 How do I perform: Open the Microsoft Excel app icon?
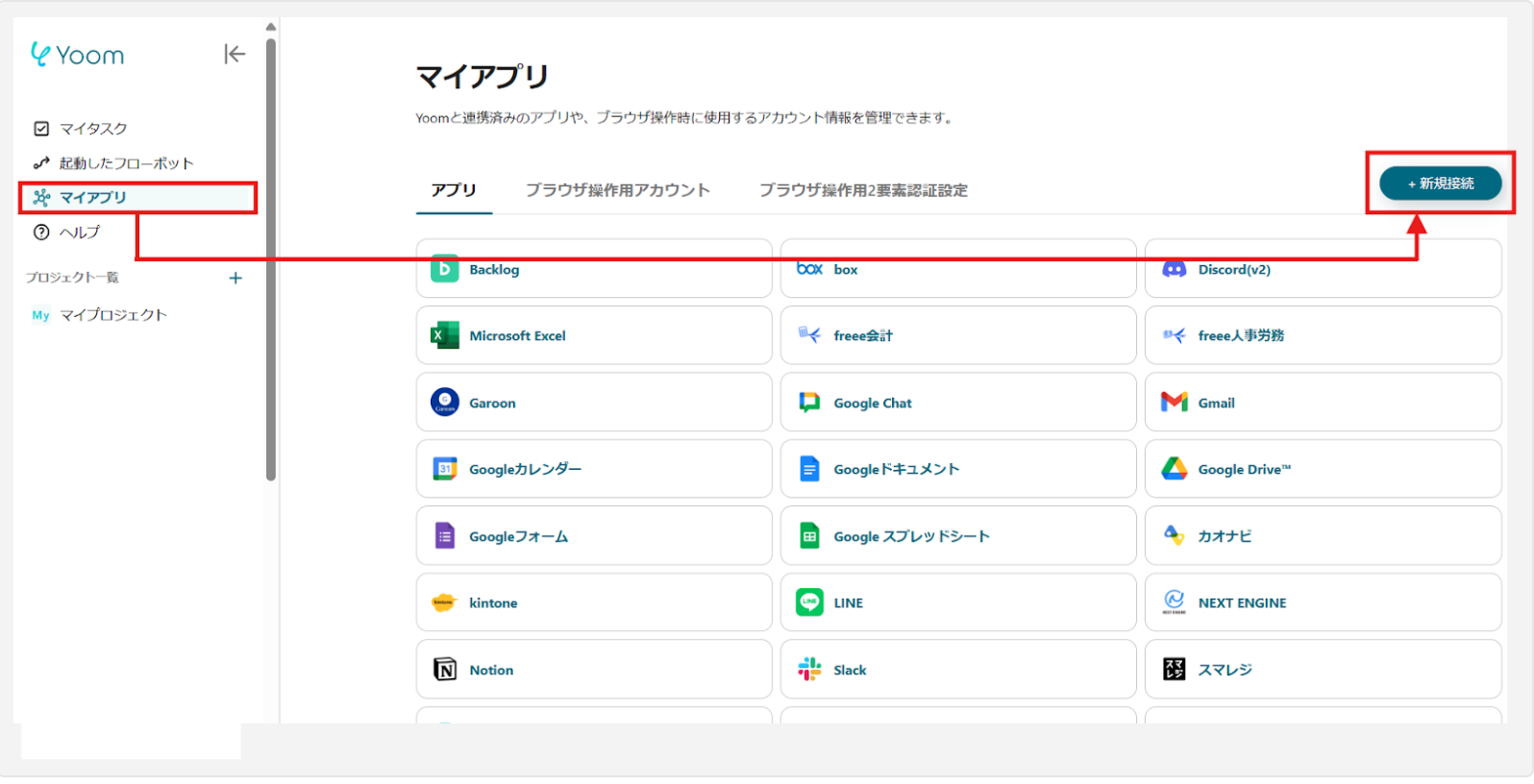[445, 335]
